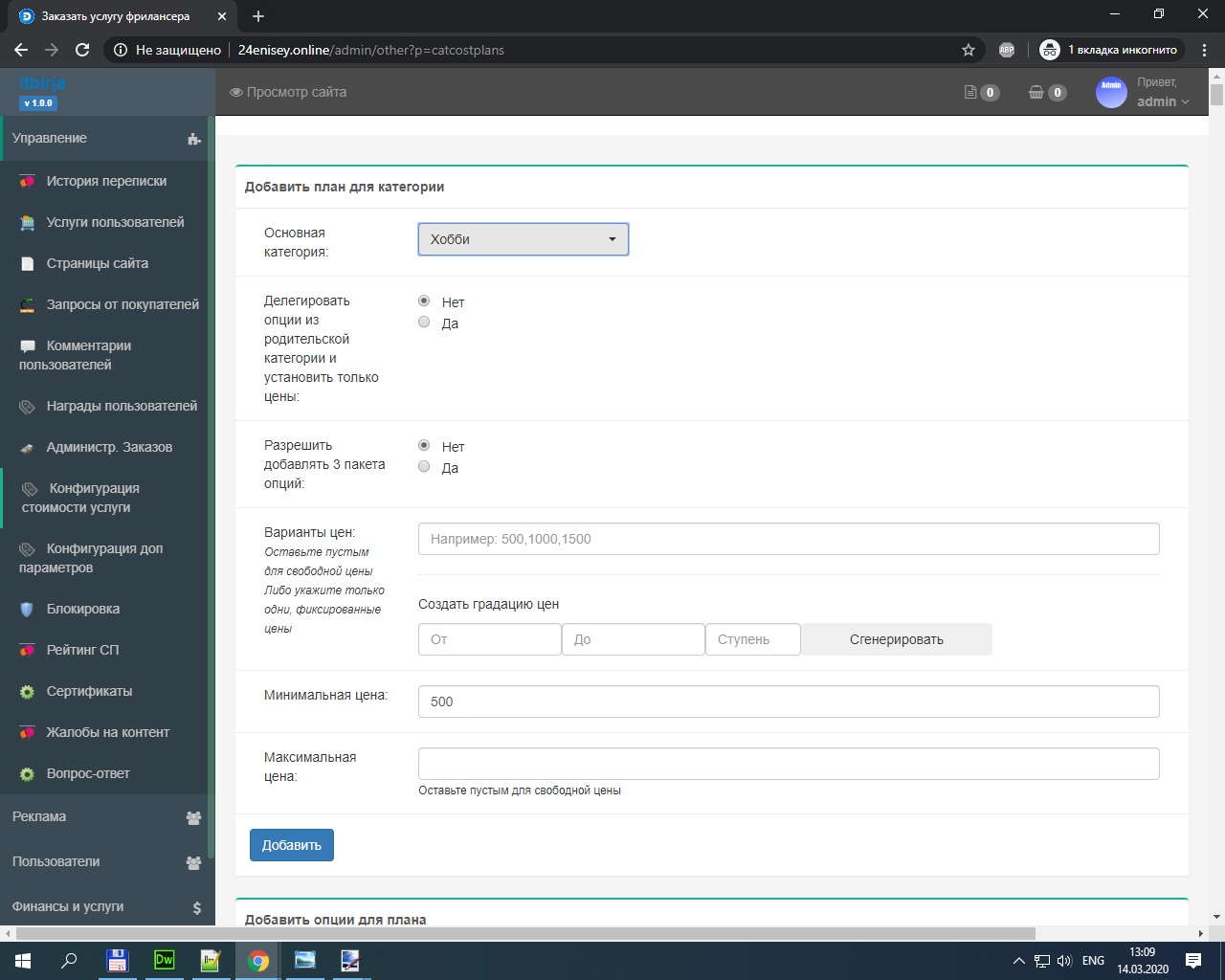The width and height of the screenshot is (1225, 980).
Task: Click the Награды пользователей tag icon
Action: [x=28, y=407]
